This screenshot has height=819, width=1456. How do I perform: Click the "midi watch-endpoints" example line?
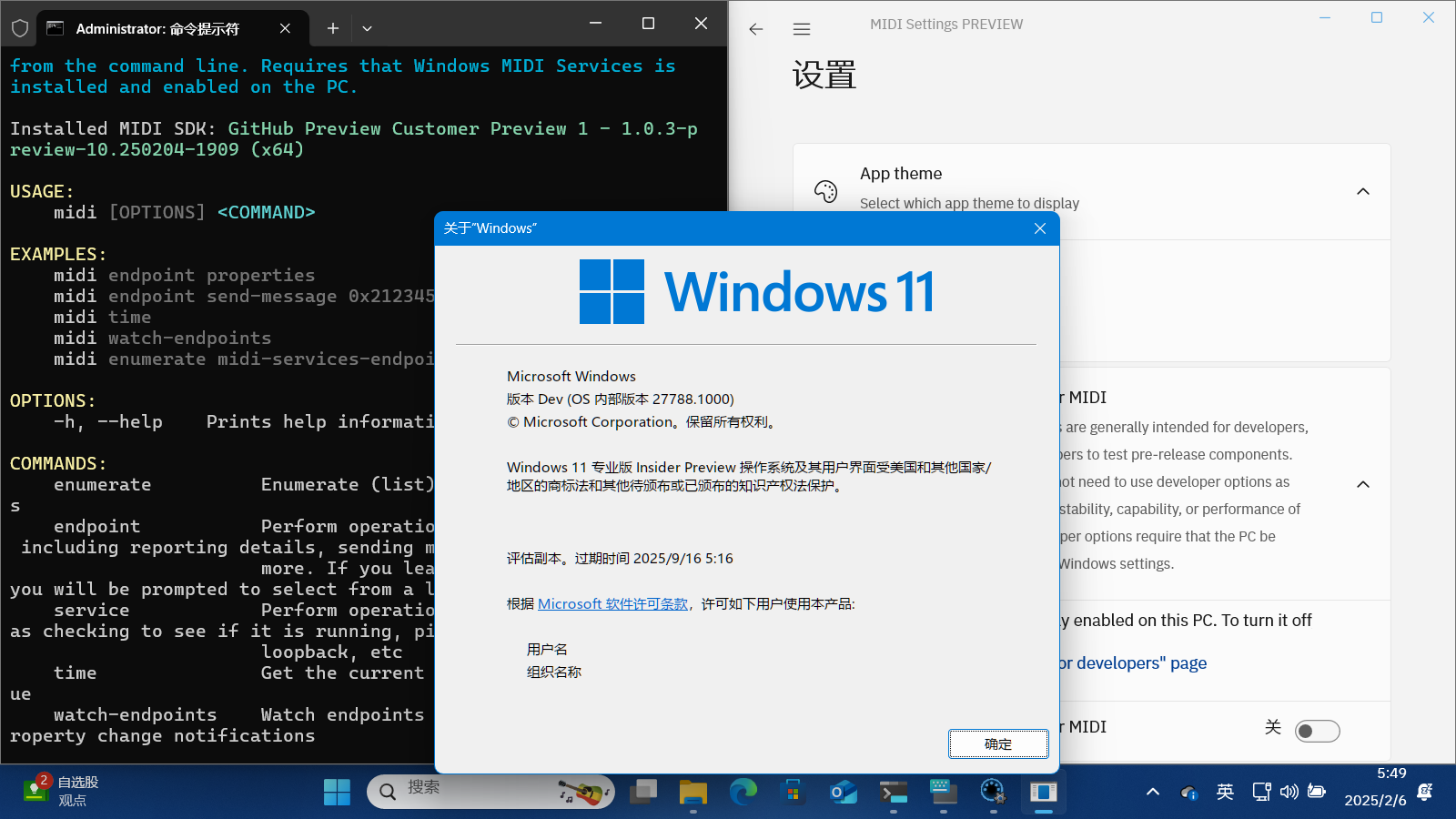[x=163, y=338]
